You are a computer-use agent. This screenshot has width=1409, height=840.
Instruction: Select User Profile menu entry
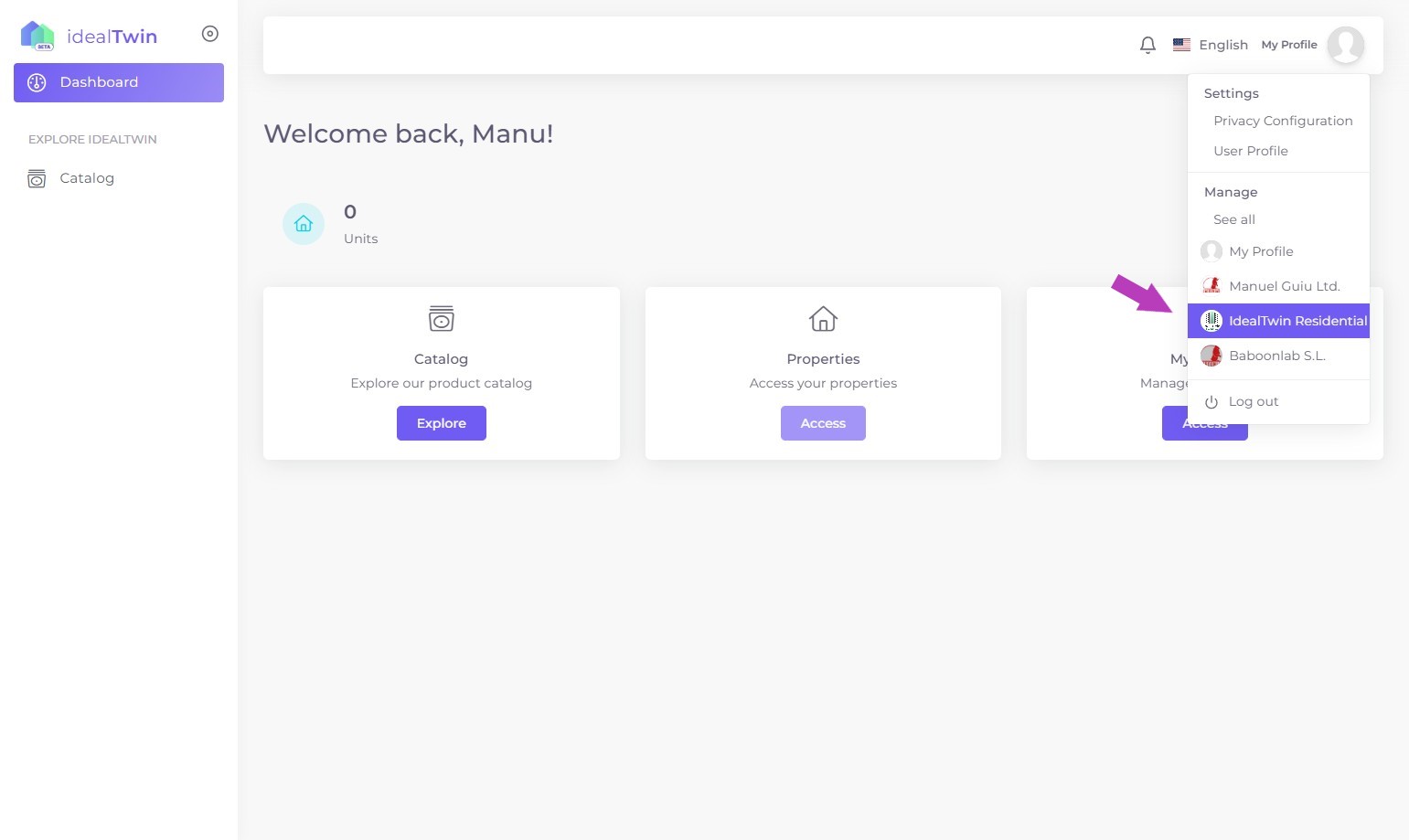click(x=1250, y=151)
